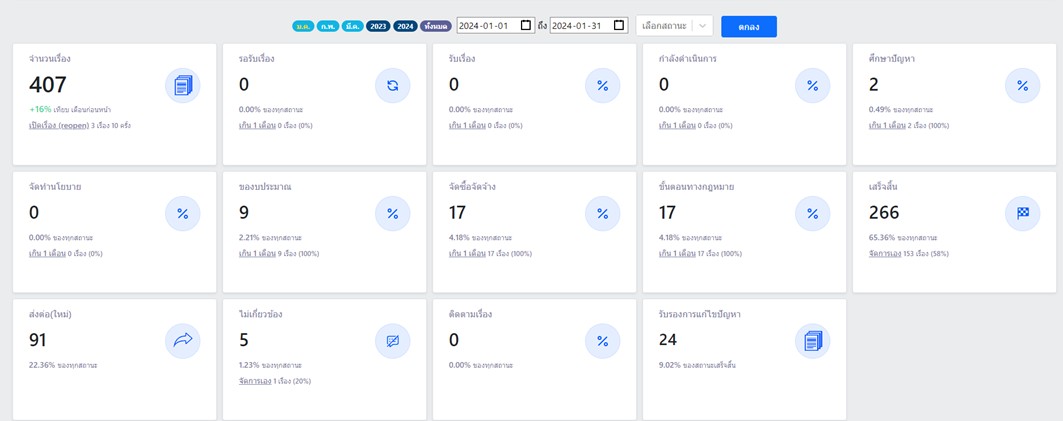
Task: Select the ม.ค. month filter pill
Action: click(x=303, y=26)
